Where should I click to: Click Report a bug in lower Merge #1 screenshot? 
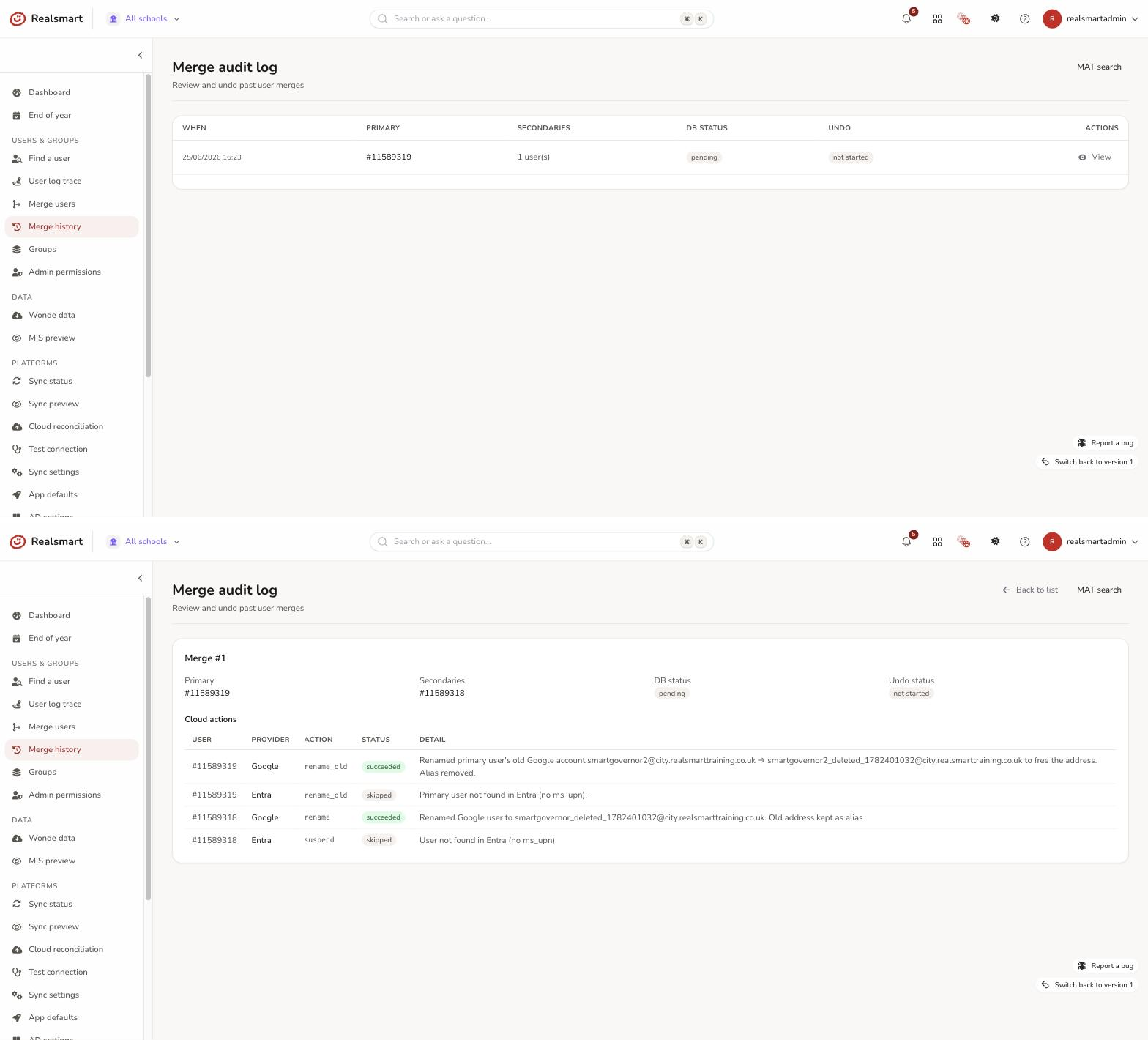1106,966
